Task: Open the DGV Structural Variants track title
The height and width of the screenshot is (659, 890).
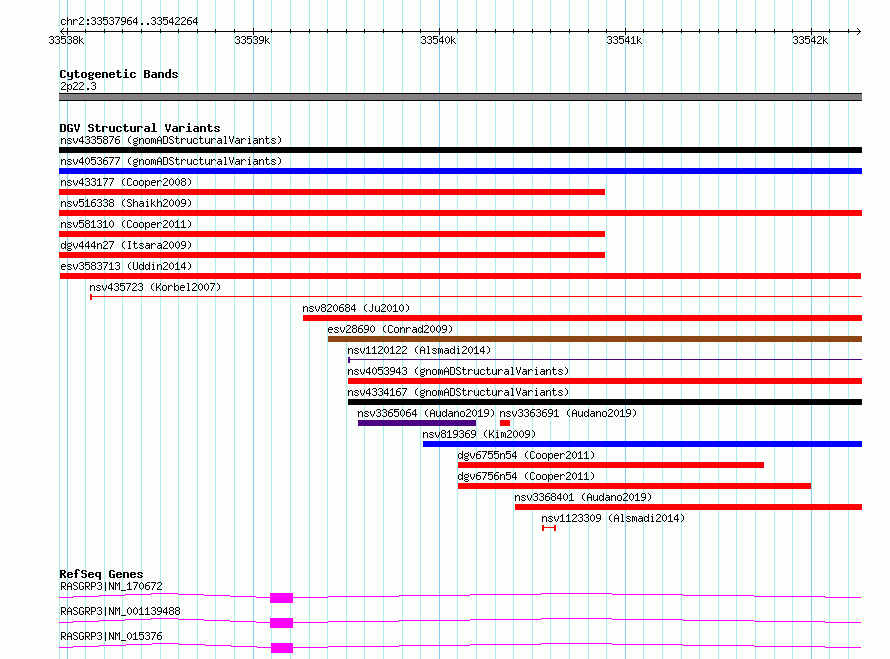Action: click(x=140, y=128)
